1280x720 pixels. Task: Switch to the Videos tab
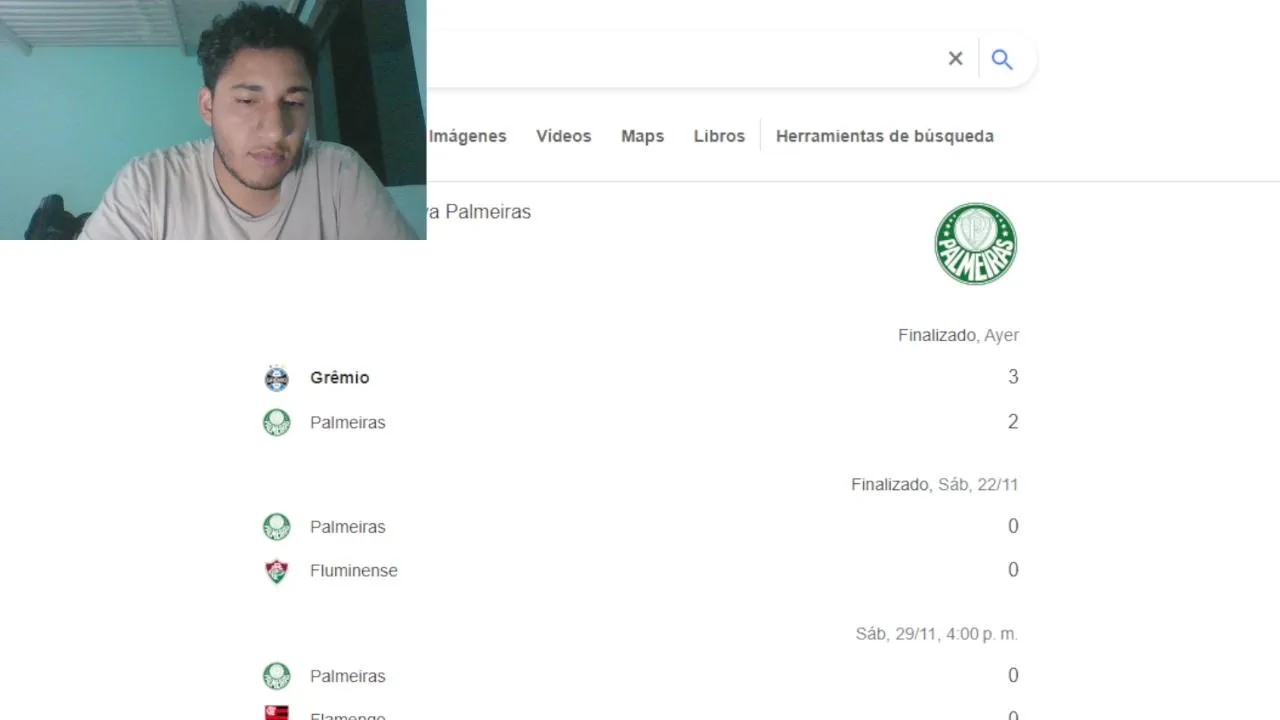pyautogui.click(x=563, y=136)
